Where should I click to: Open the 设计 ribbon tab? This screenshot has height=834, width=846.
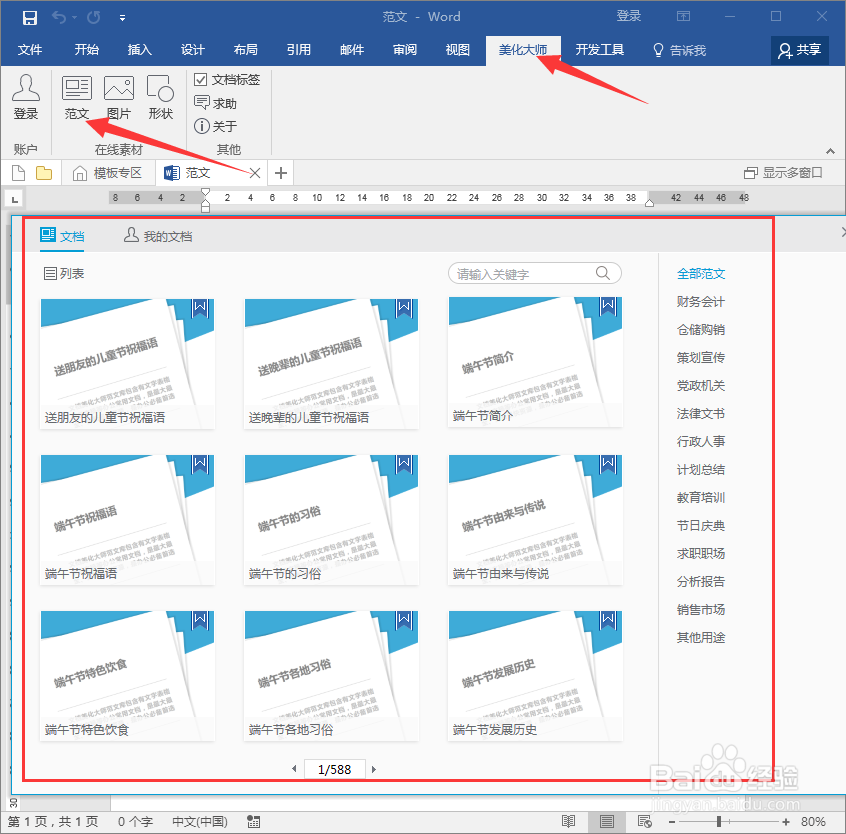(x=193, y=50)
